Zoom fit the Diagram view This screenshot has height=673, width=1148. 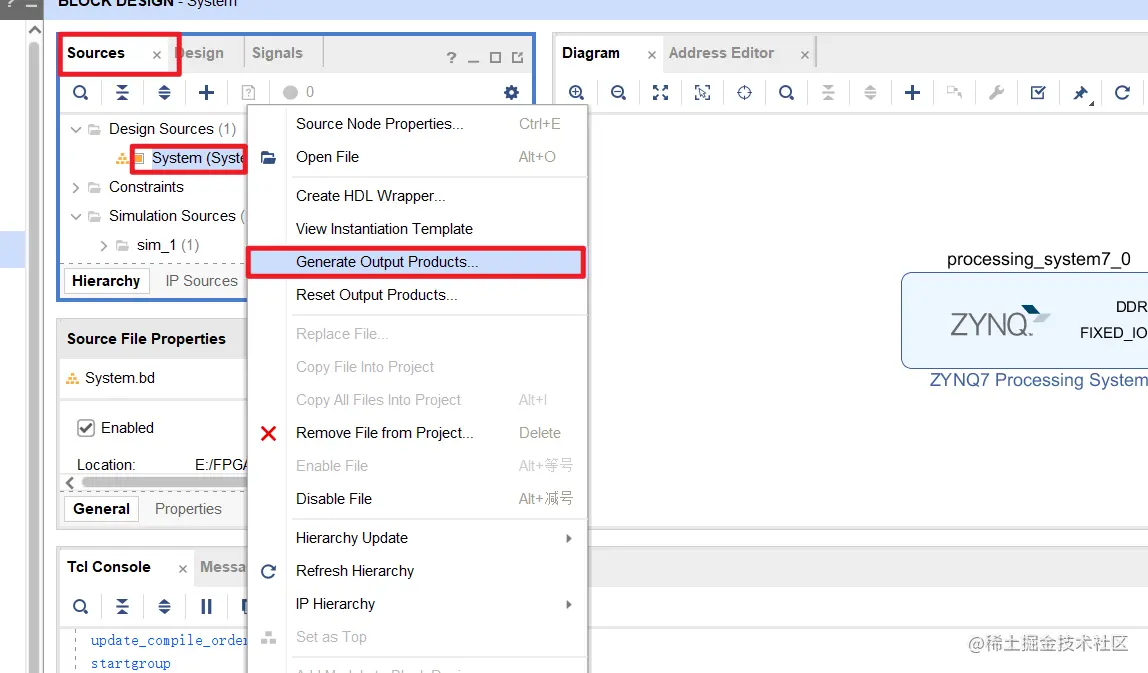[x=660, y=92]
